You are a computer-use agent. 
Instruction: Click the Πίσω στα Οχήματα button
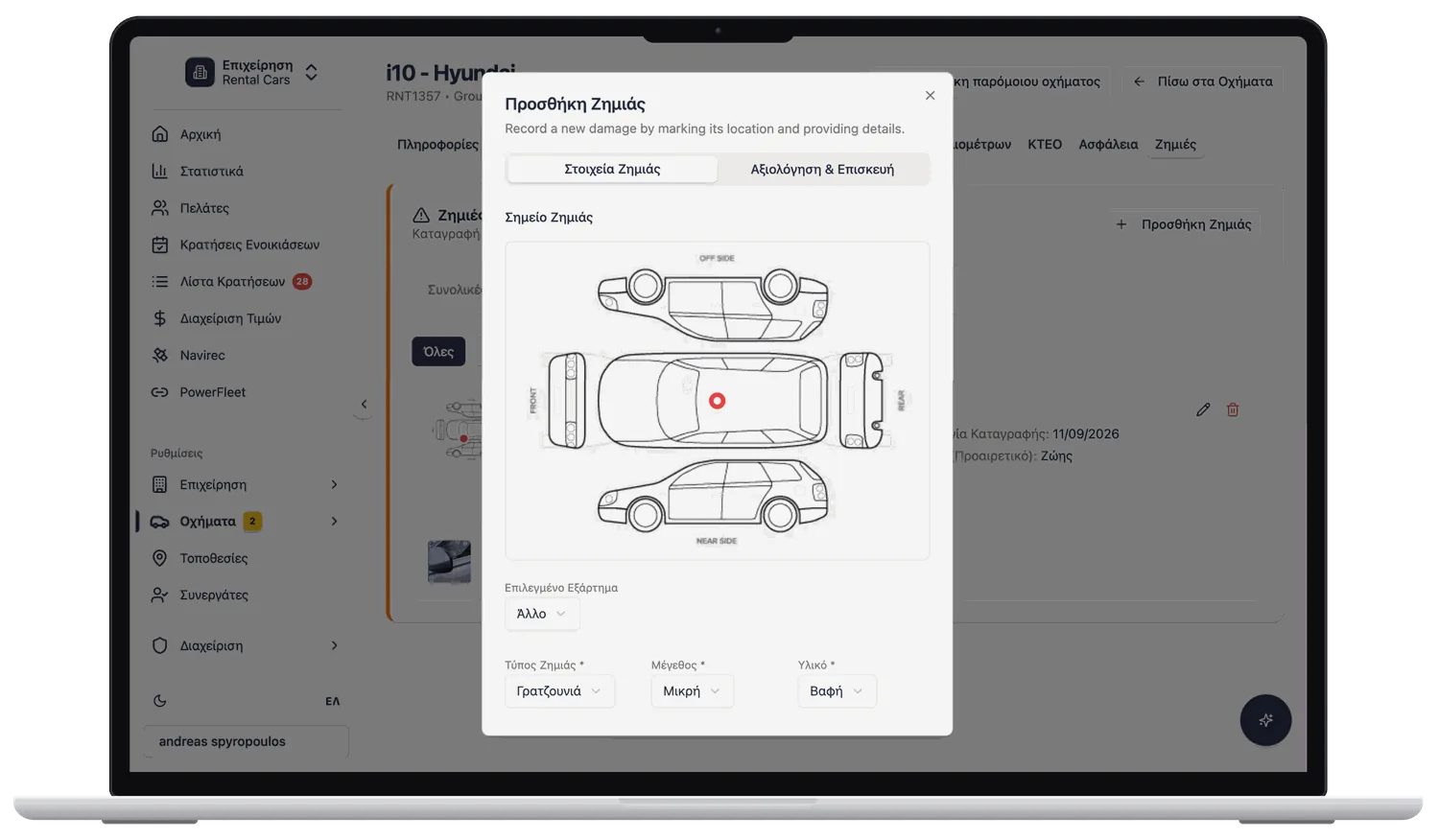1203,82
